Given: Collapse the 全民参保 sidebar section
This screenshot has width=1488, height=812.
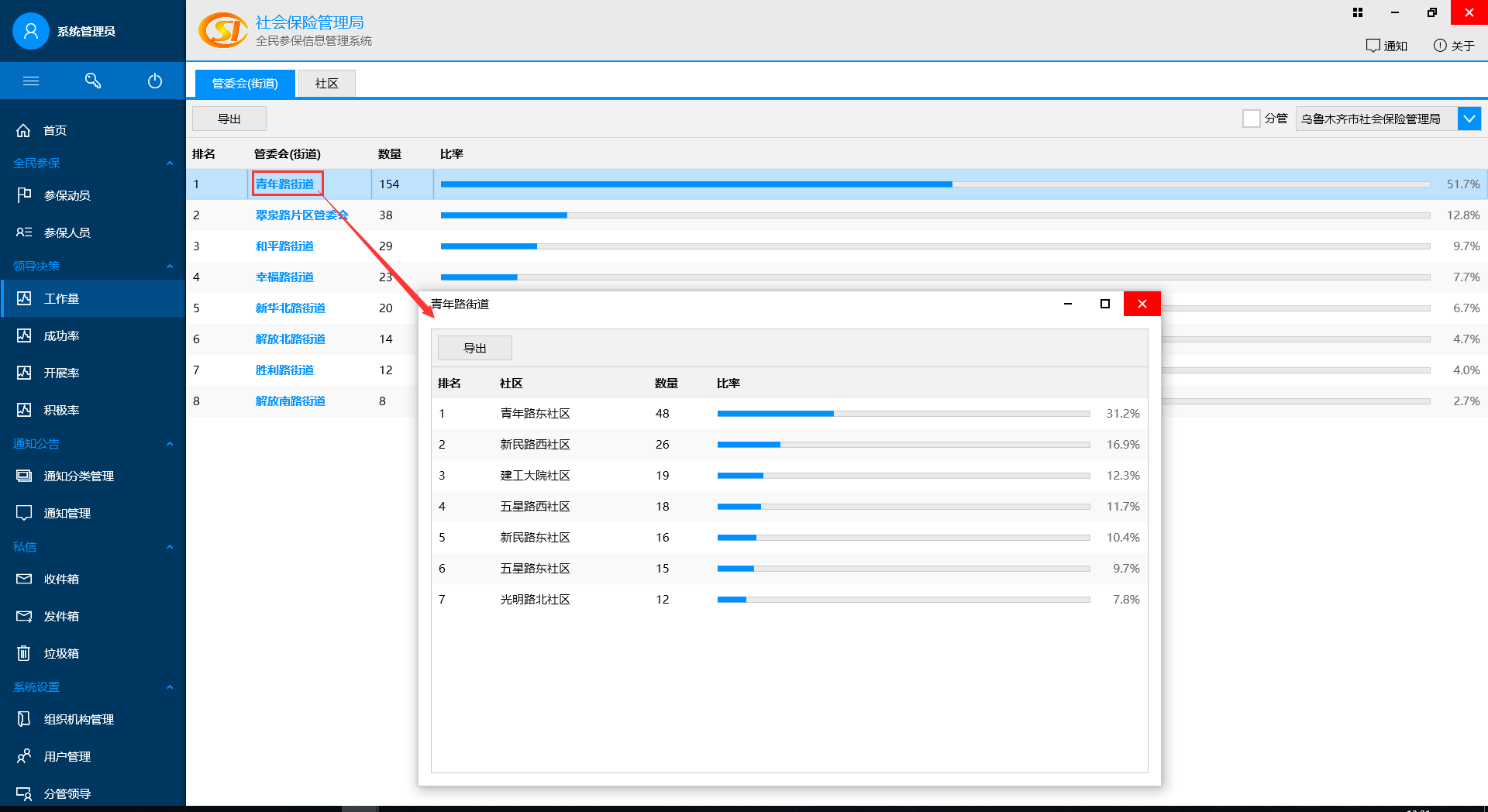Looking at the screenshot, I should click(x=169, y=163).
